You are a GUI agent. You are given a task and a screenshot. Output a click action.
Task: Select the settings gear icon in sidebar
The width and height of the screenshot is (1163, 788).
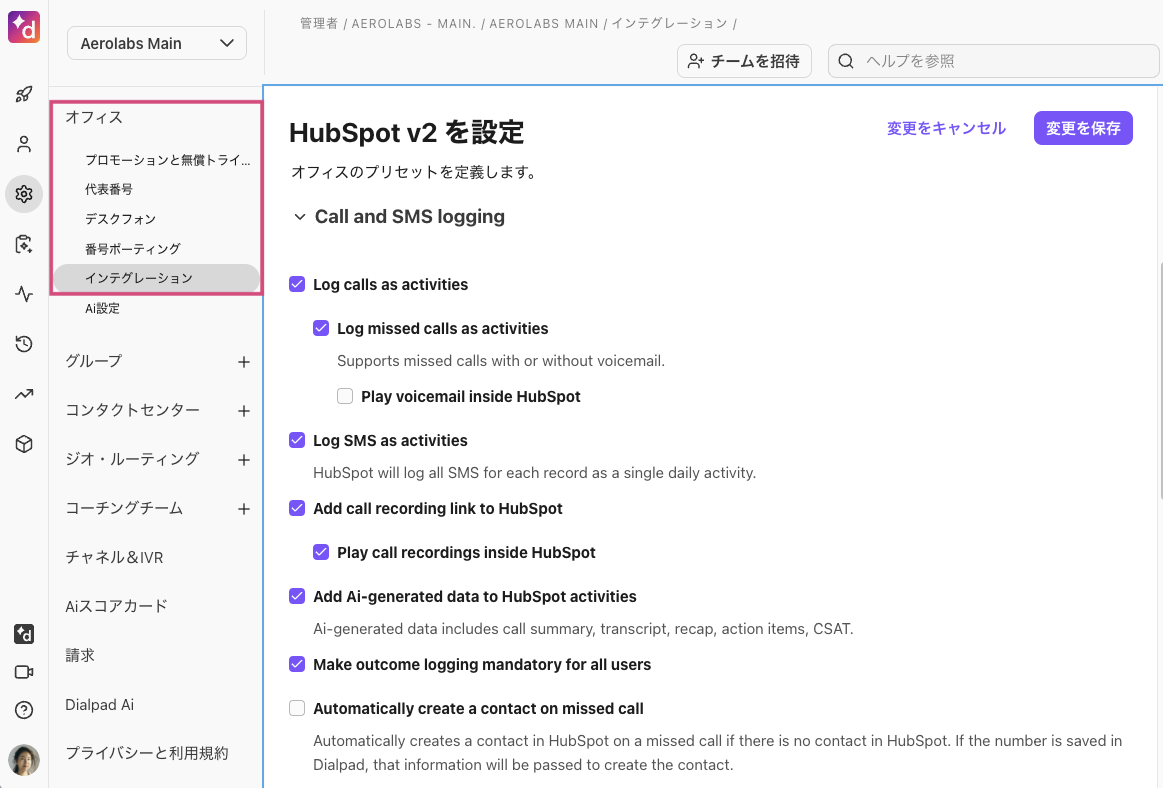24,194
